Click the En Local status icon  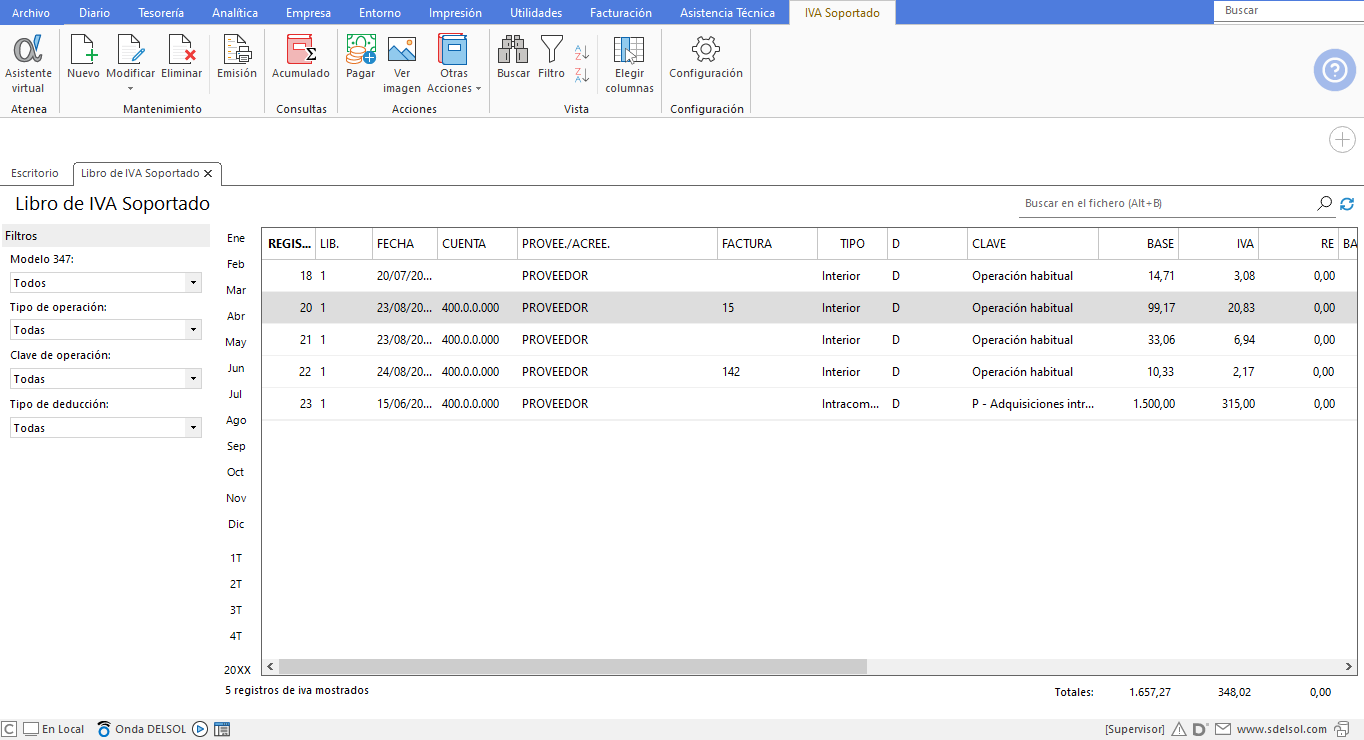[x=31, y=729]
